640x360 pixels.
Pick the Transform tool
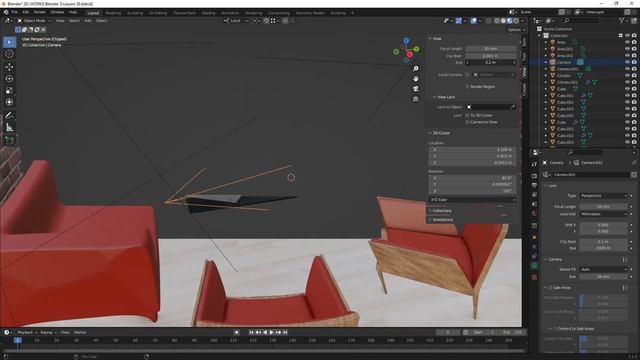tap(9, 102)
